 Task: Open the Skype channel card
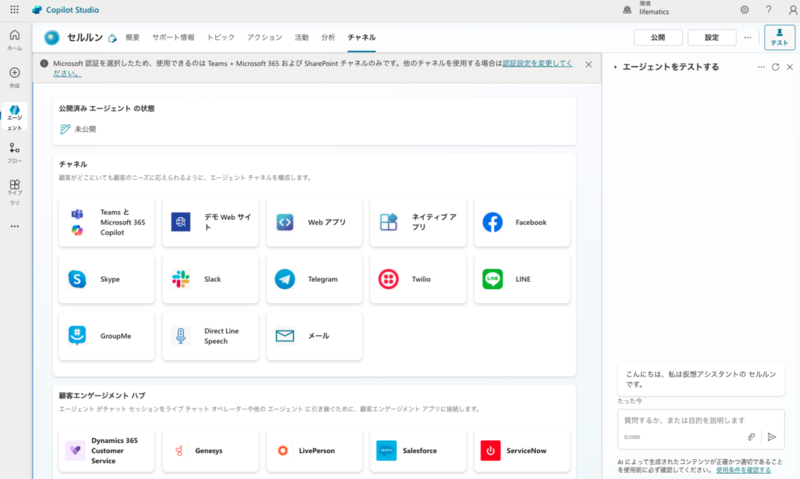[106, 279]
